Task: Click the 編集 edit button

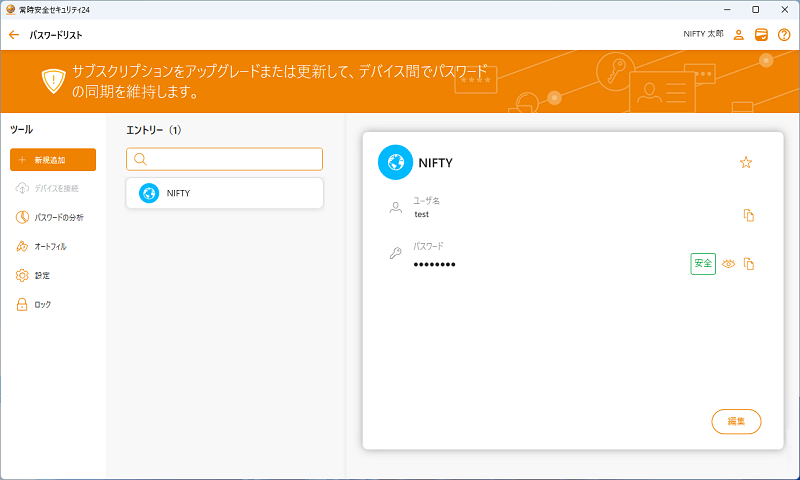Action: click(x=736, y=421)
